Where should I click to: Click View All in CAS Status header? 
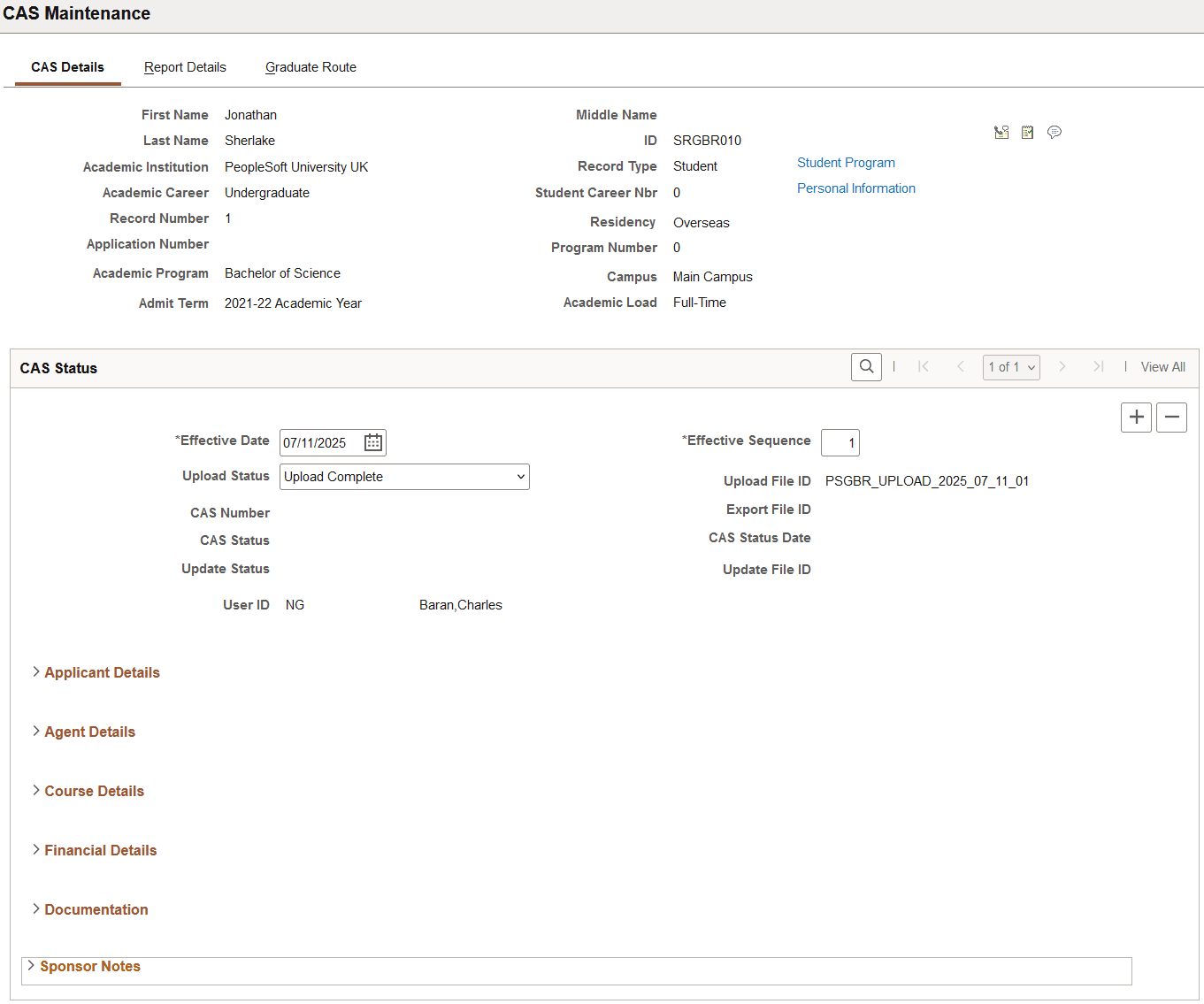[1163, 367]
